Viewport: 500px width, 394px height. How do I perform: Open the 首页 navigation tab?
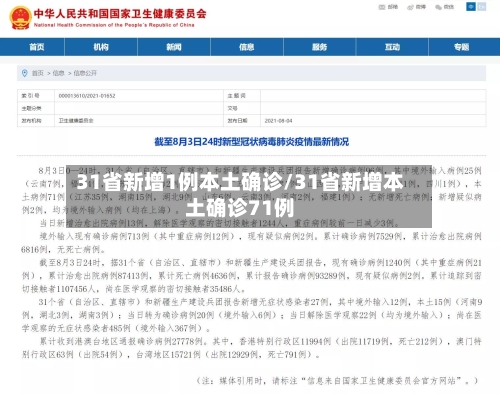[37, 47]
